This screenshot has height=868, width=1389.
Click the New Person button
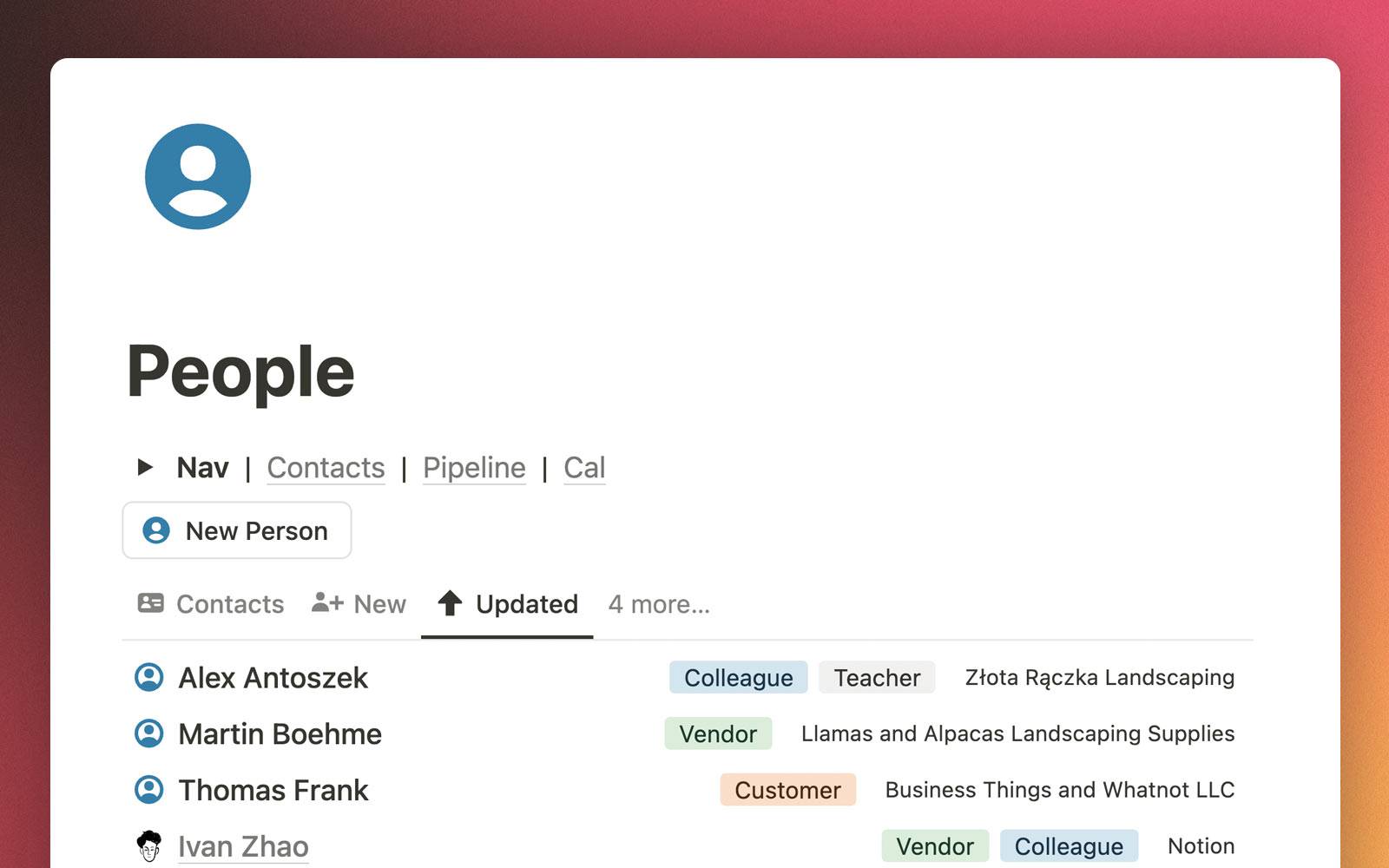237,530
